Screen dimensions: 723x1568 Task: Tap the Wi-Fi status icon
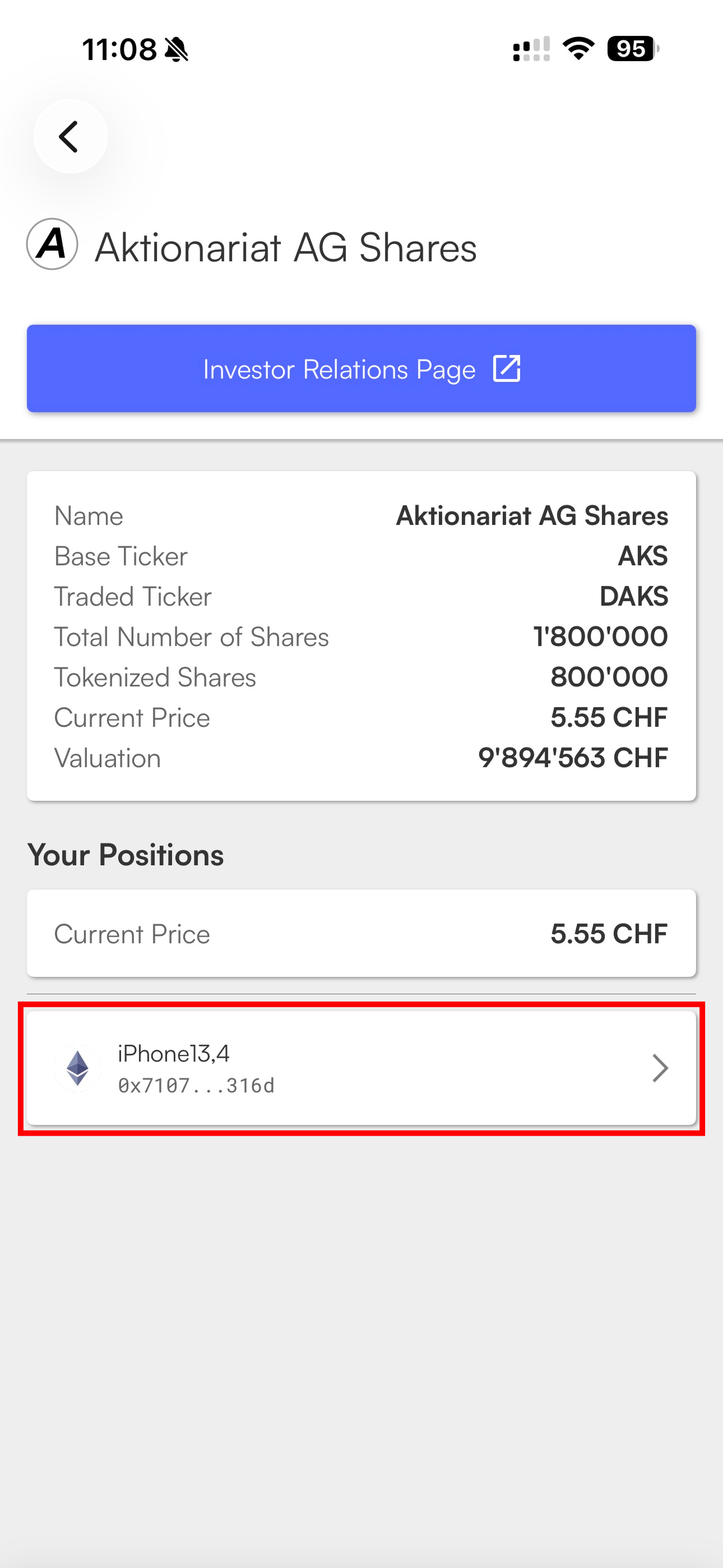click(x=578, y=49)
